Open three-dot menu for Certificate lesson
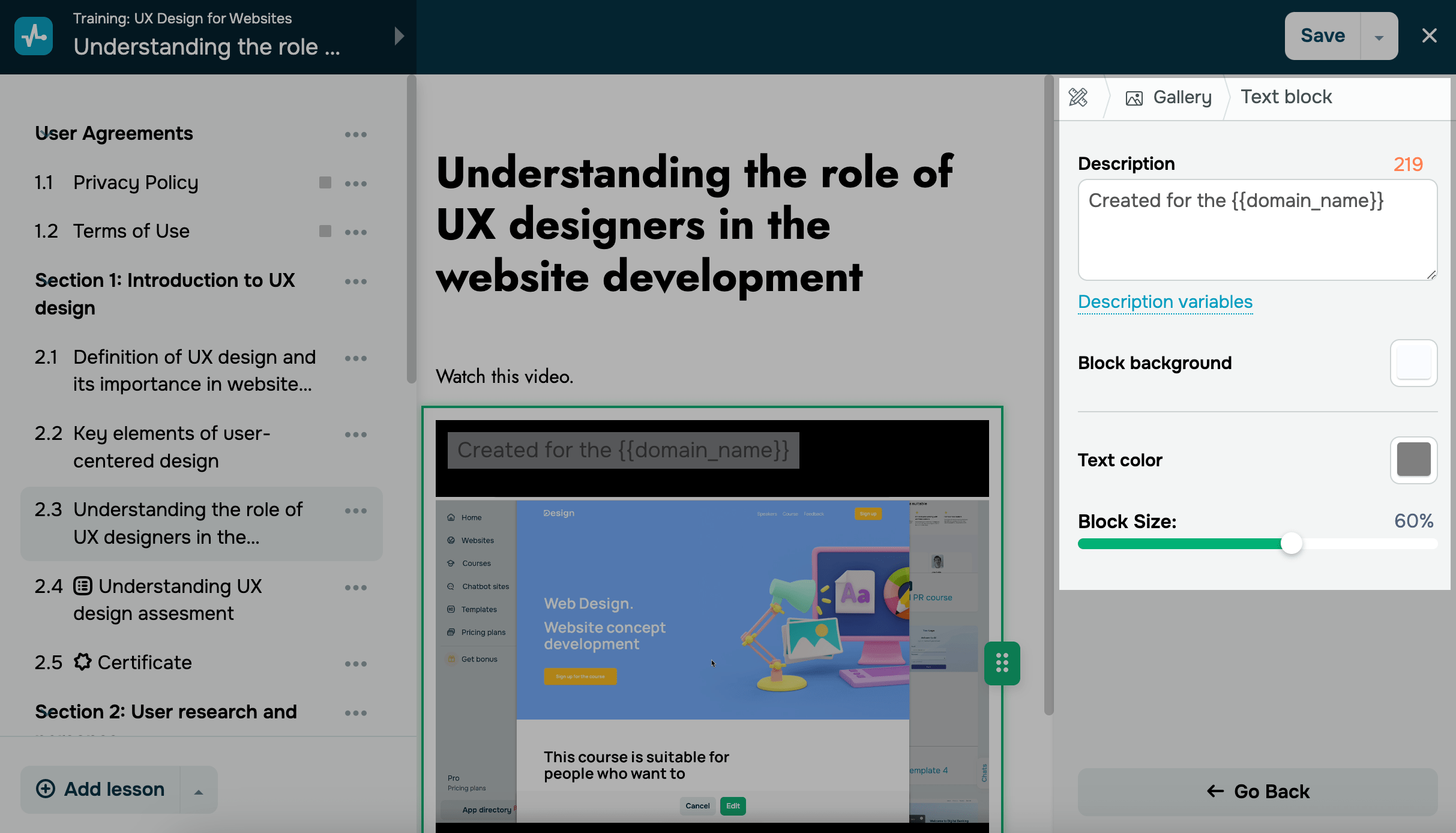This screenshot has width=1456, height=833. point(356,664)
